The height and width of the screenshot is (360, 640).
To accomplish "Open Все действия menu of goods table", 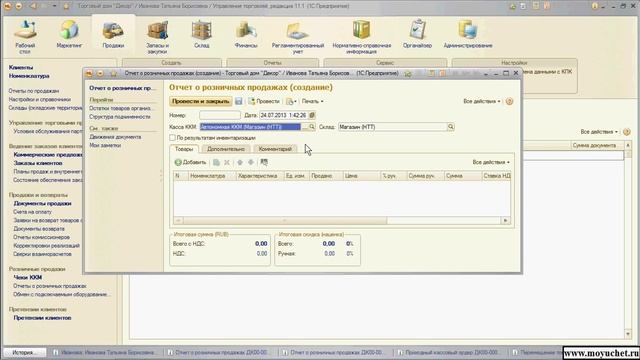I will [x=491, y=162].
